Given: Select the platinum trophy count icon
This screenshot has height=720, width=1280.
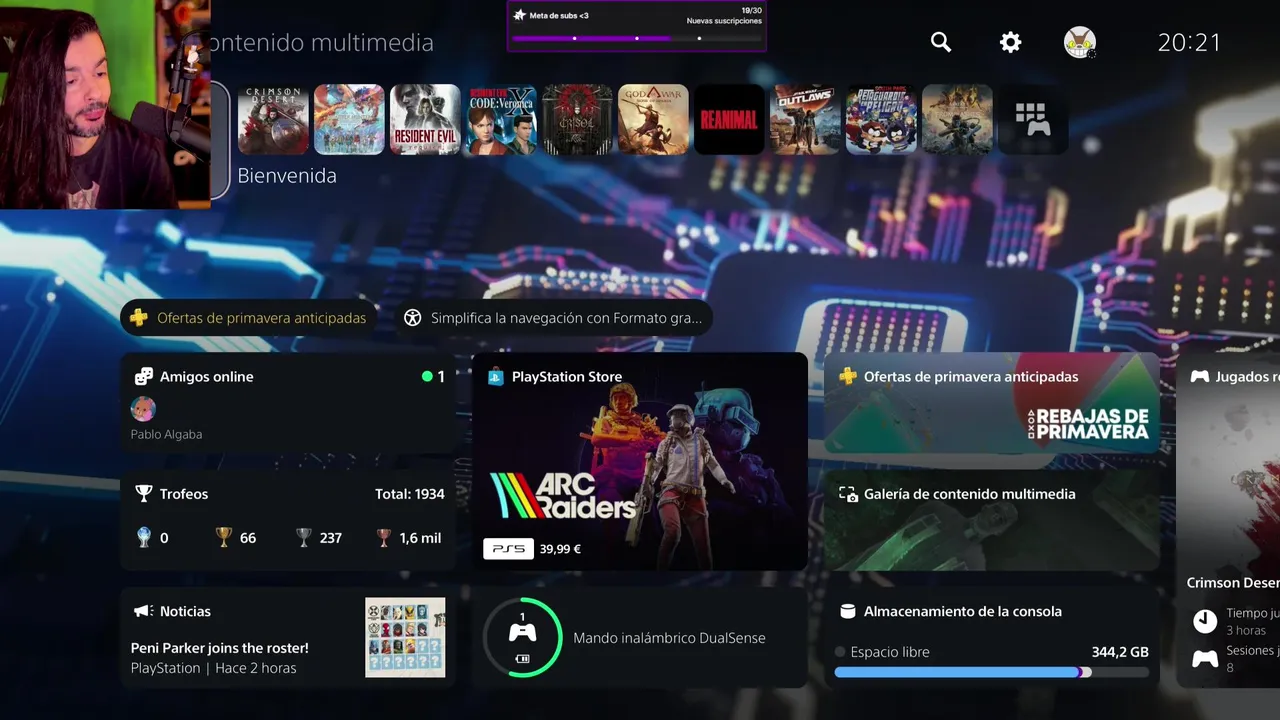Looking at the screenshot, I should 144,538.
